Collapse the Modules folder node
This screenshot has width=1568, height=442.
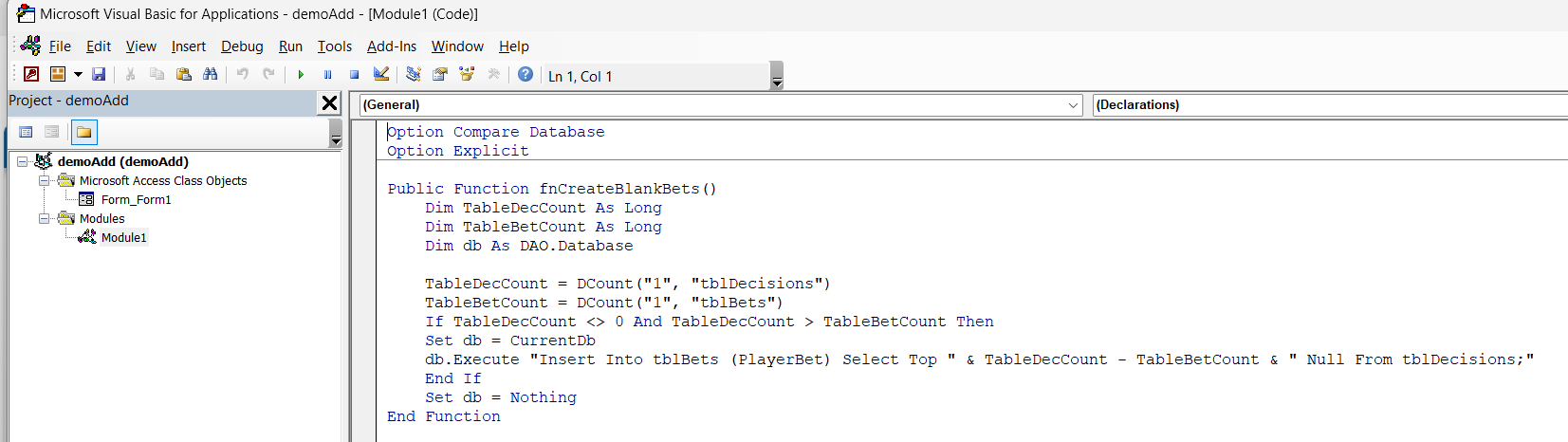pos(44,218)
